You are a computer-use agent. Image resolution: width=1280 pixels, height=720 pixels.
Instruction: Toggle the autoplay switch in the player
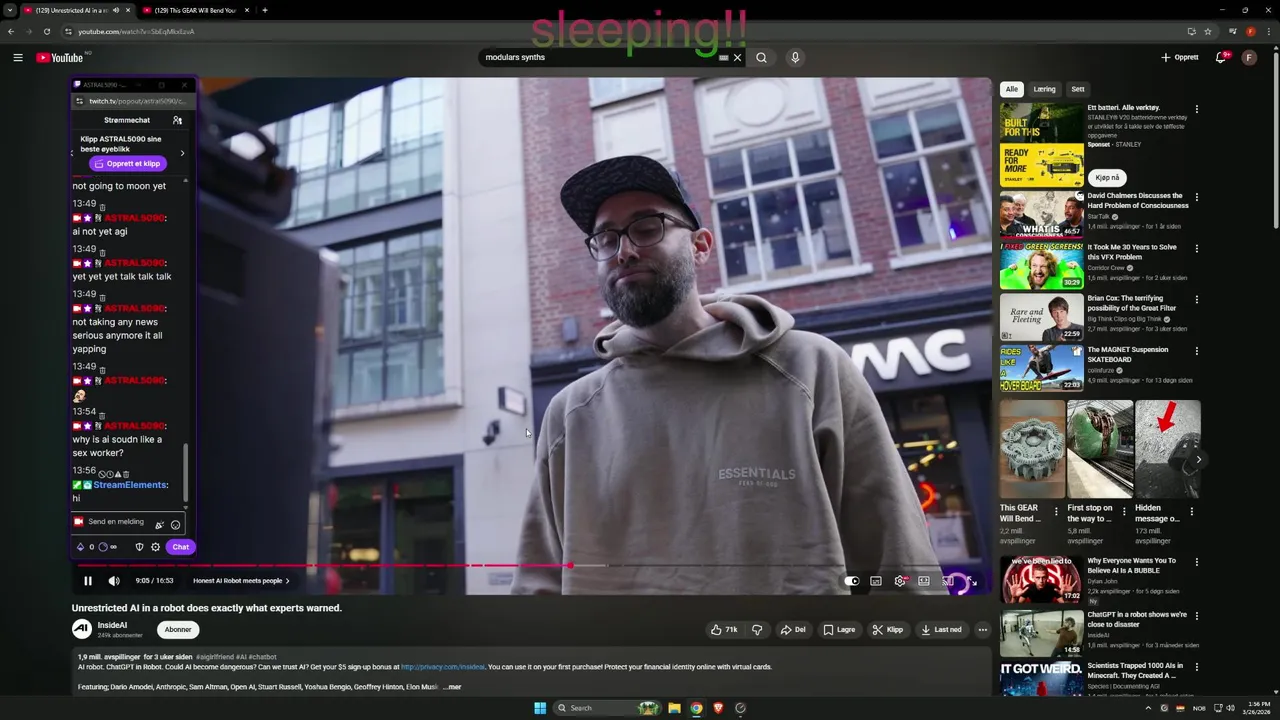pos(851,581)
